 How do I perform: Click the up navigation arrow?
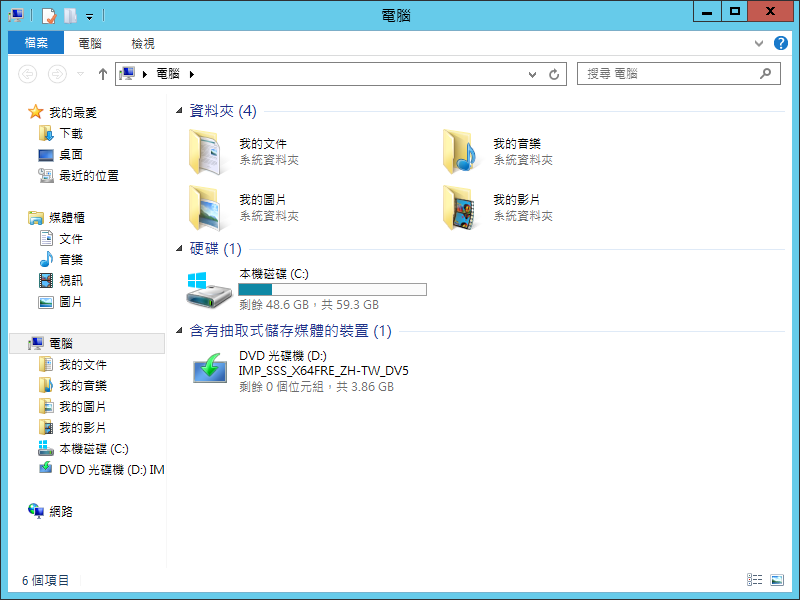pyautogui.click(x=102, y=72)
